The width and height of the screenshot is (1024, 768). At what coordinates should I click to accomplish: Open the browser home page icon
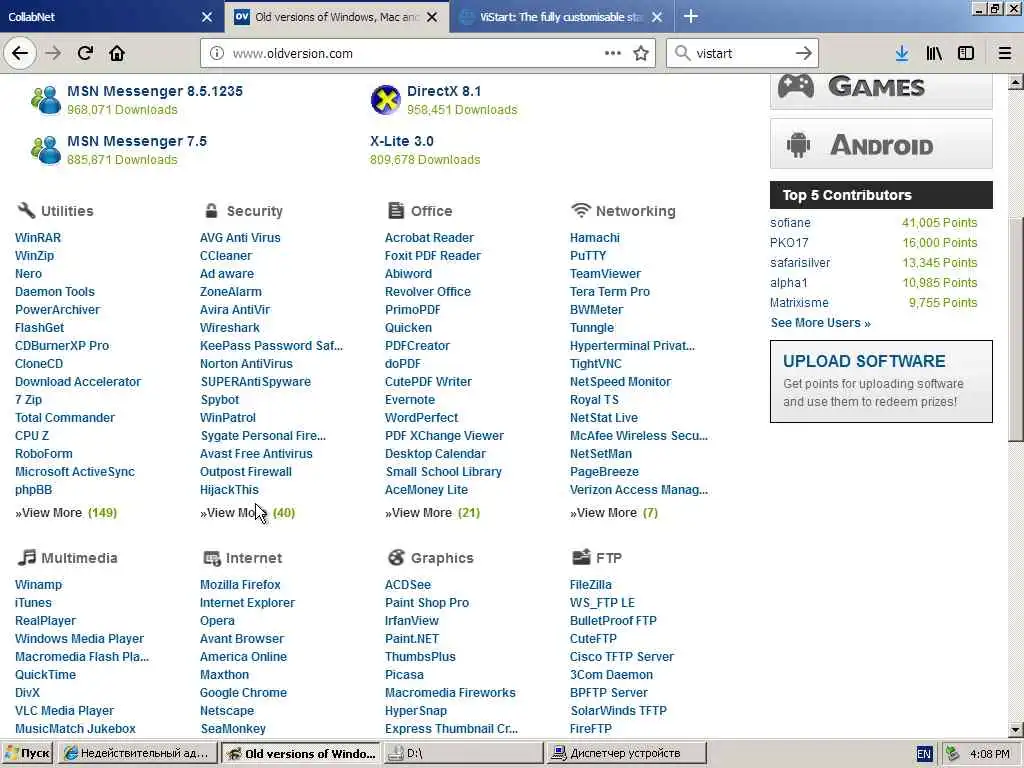coord(117,53)
